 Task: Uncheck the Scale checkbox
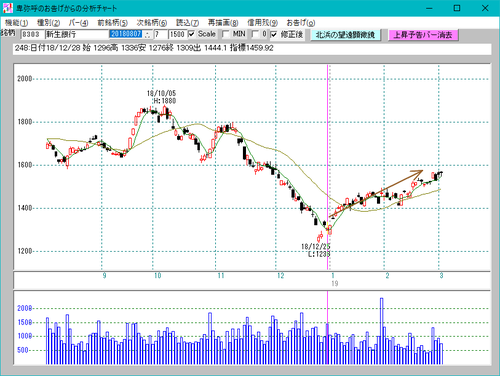(191, 34)
